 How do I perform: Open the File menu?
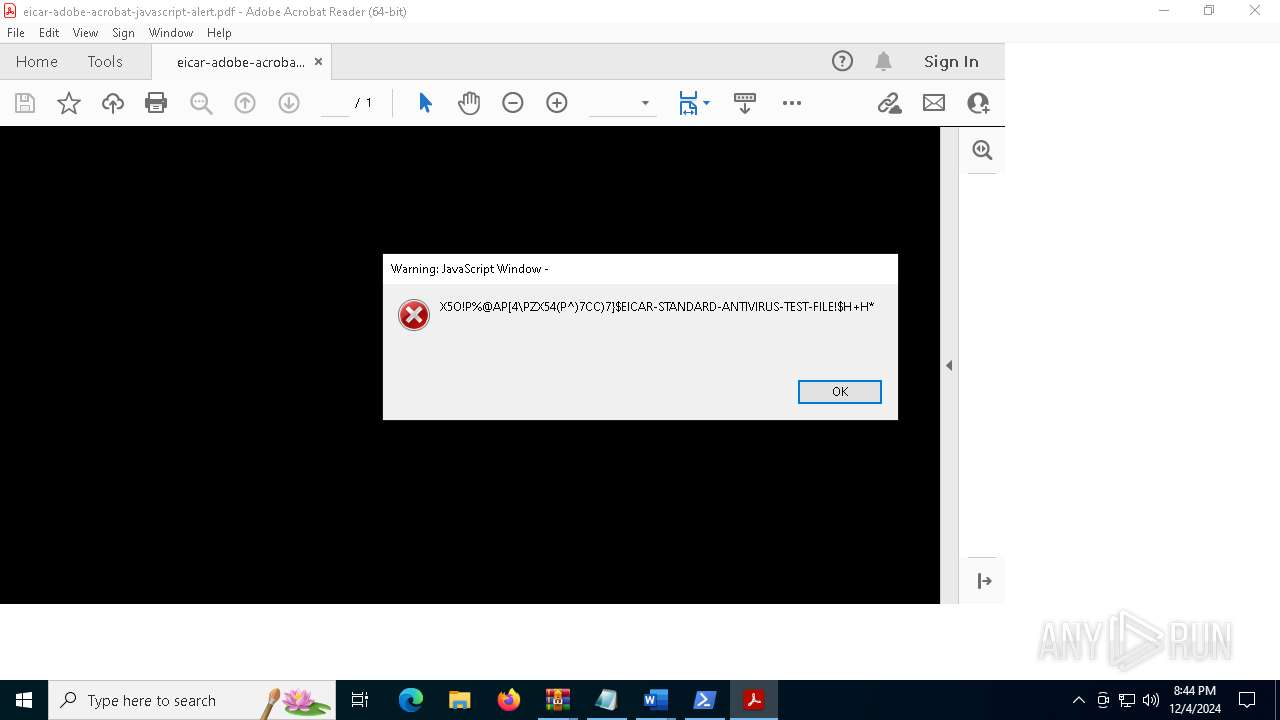tap(15, 33)
